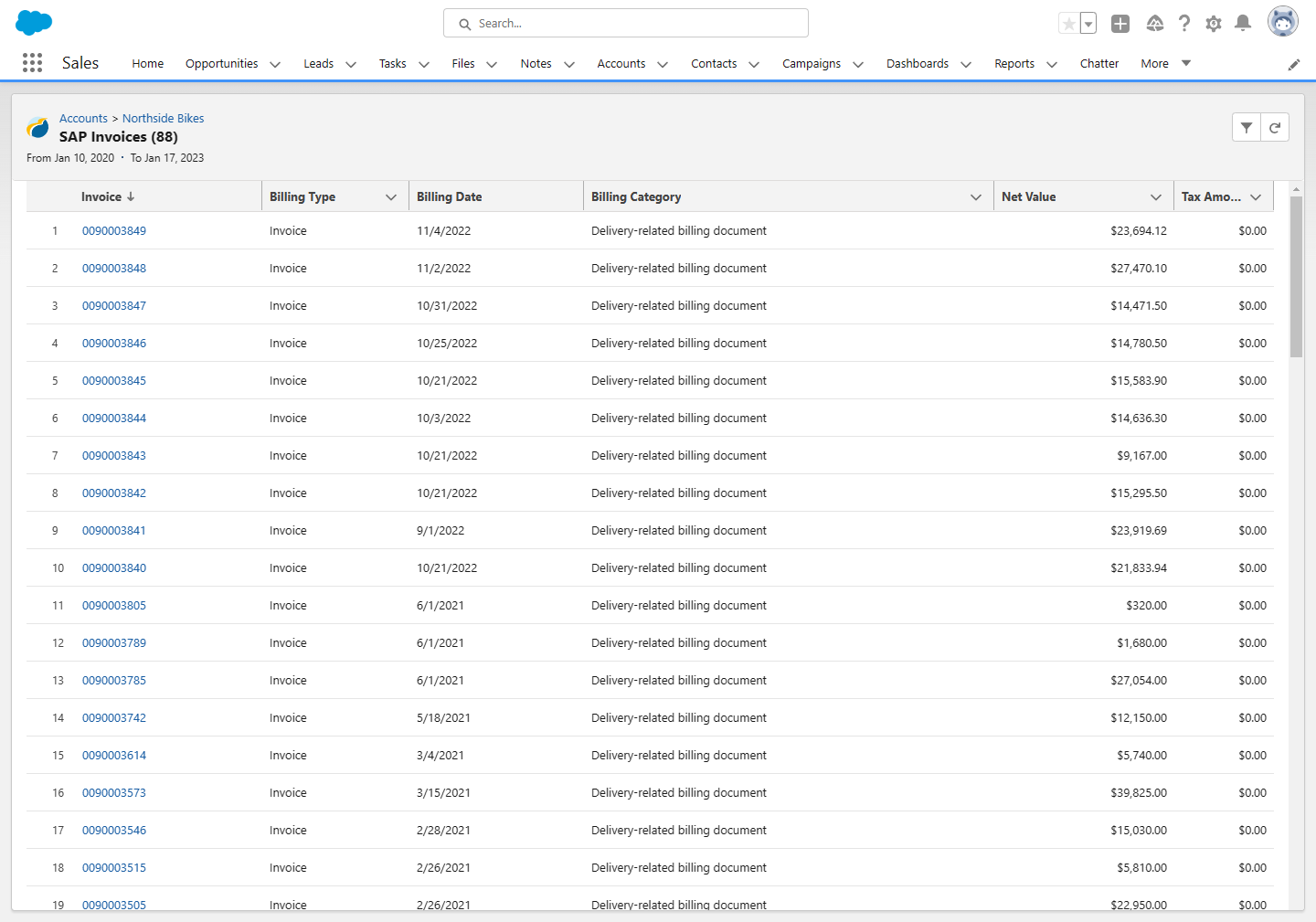
Task: Select billing date 5/18/2021
Action: [444, 718]
